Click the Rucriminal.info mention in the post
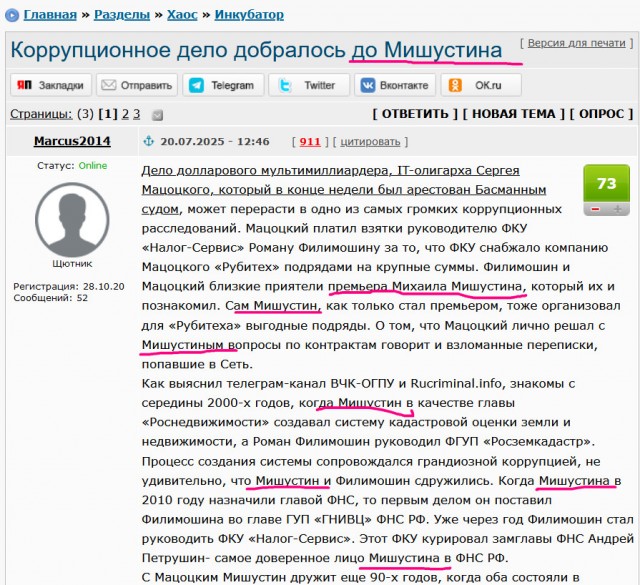Viewport: 640px width, 585px height. click(456, 383)
